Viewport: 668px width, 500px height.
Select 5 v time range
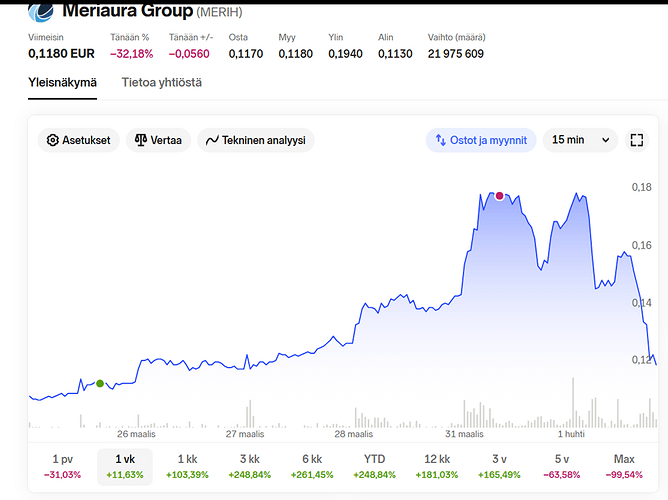pyautogui.click(x=562, y=466)
